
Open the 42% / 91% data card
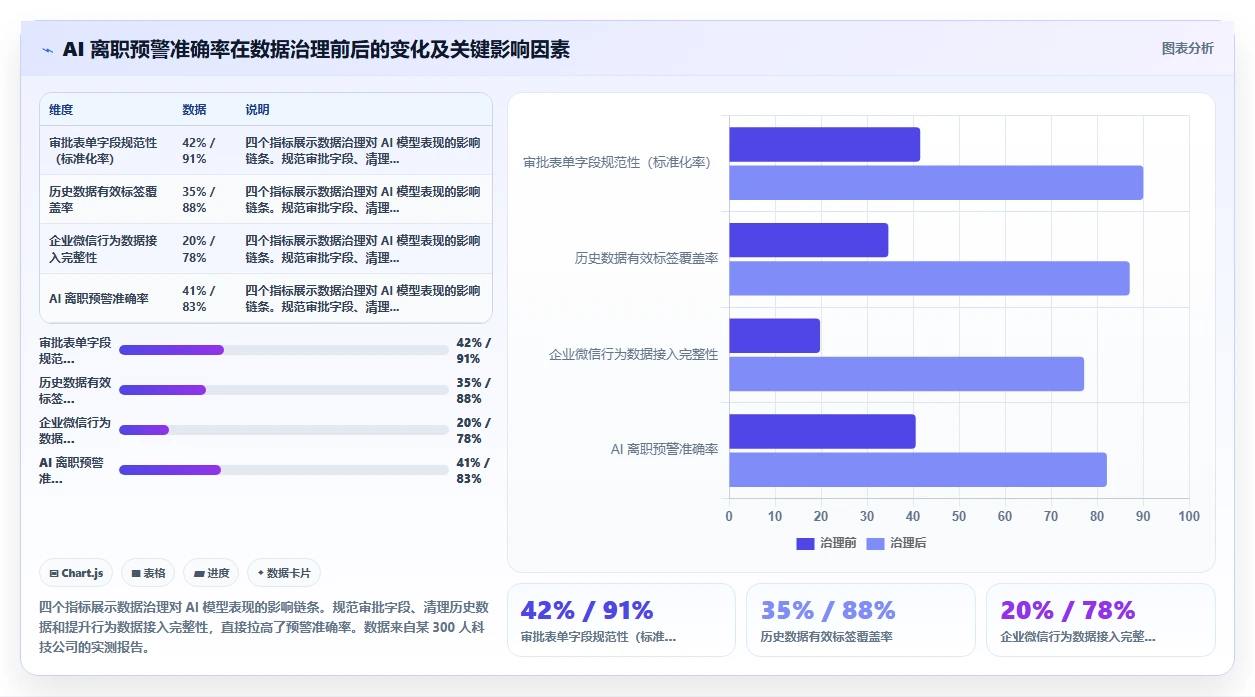(621, 620)
